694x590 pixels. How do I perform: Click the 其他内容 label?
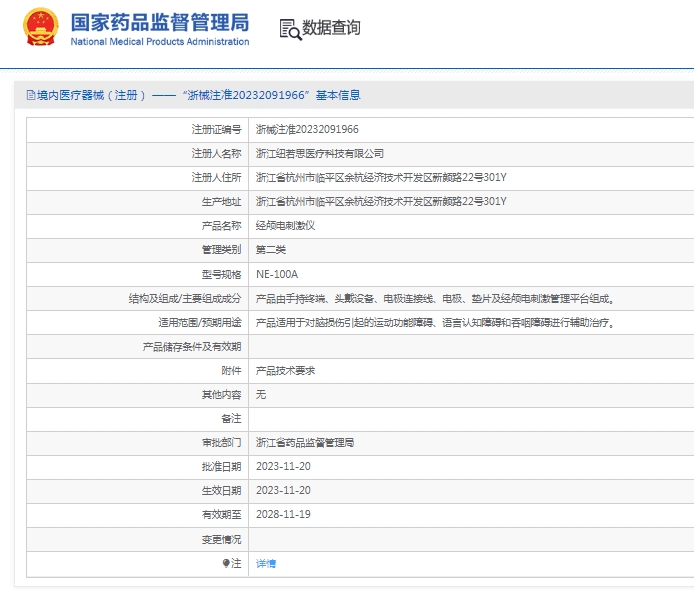[x=221, y=394]
